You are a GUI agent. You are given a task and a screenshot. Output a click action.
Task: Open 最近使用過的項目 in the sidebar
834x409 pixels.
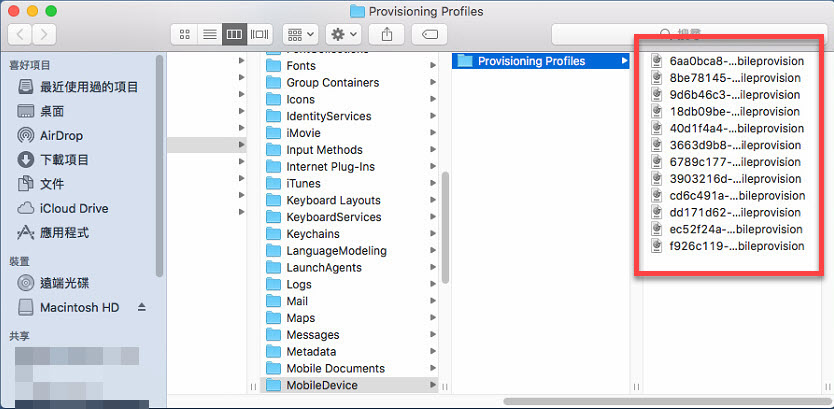tap(78, 87)
